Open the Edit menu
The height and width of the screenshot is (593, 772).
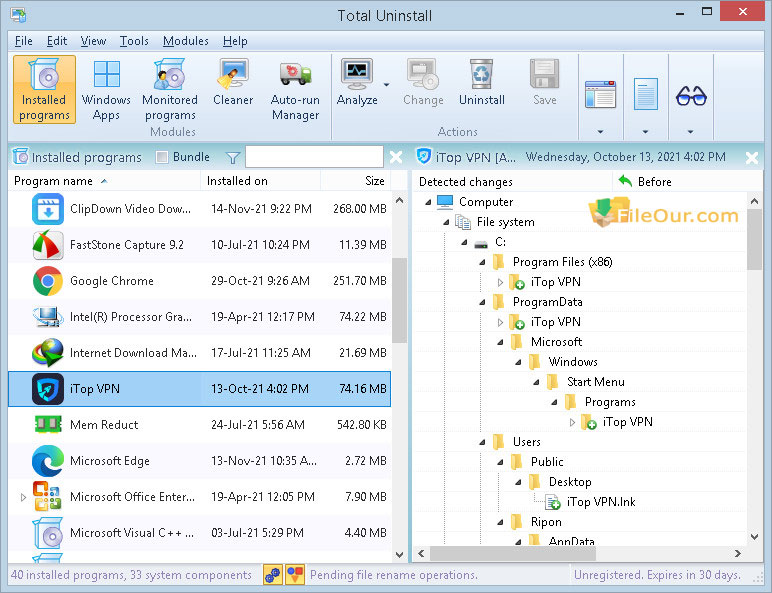tap(57, 41)
